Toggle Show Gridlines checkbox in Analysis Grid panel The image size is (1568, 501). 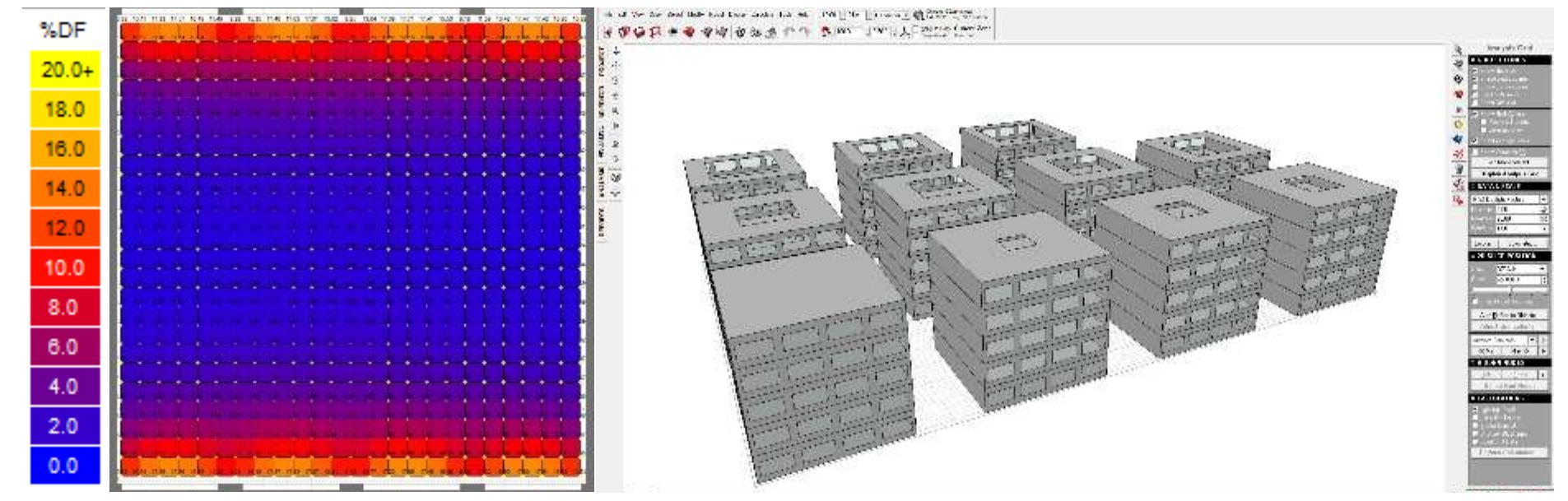coord(1476,71)
